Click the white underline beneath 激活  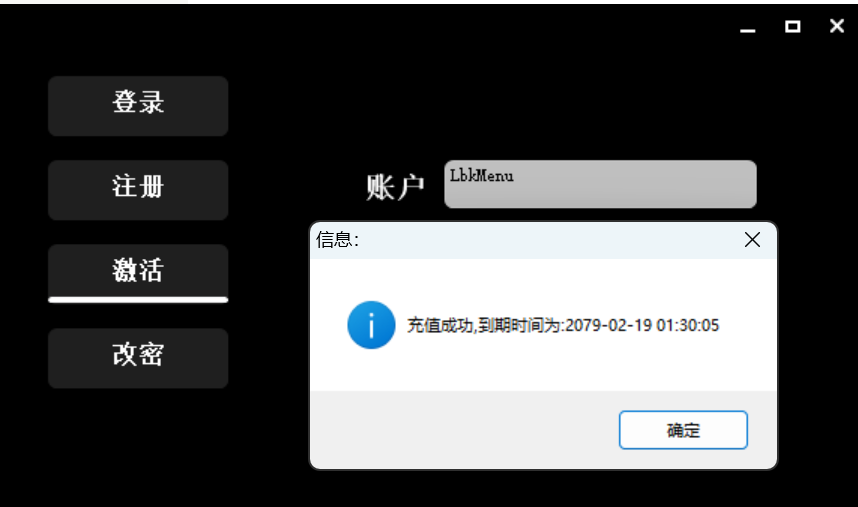tap(138, 300)
